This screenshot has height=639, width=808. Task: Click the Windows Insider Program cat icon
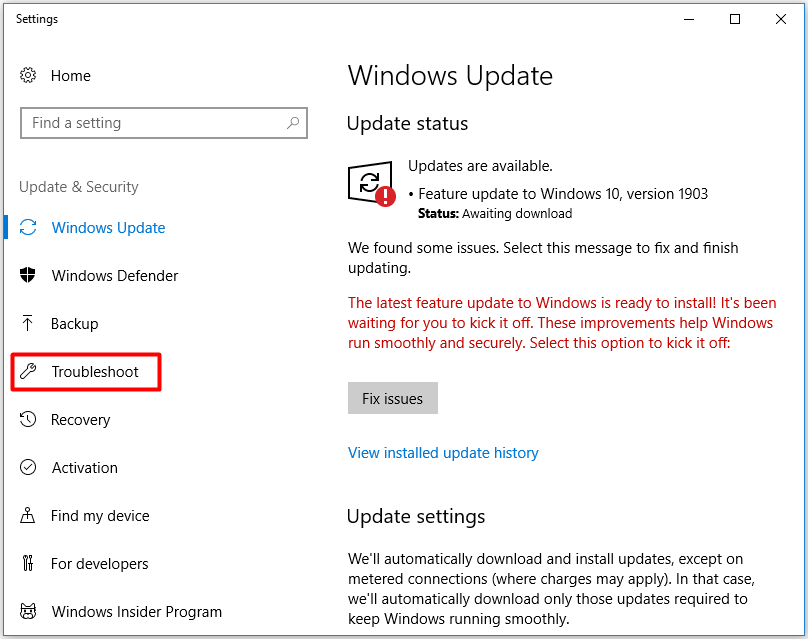(x=28, y=611)
